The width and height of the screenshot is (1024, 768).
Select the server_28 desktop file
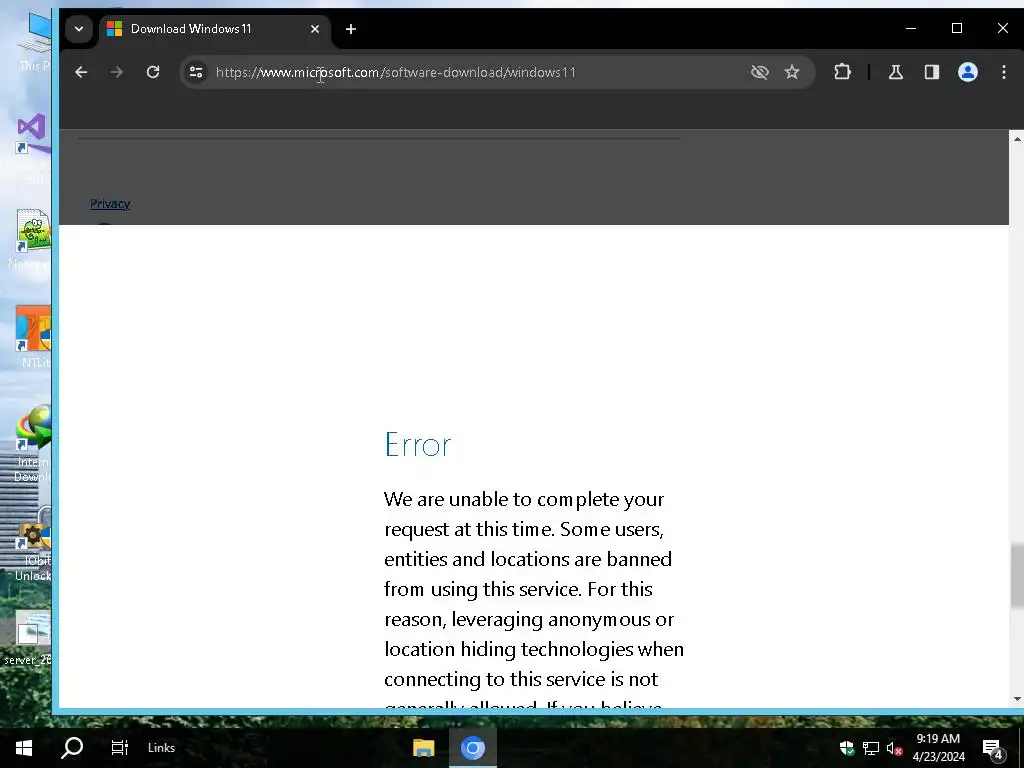pyautogui.click(x=29, y=637)
